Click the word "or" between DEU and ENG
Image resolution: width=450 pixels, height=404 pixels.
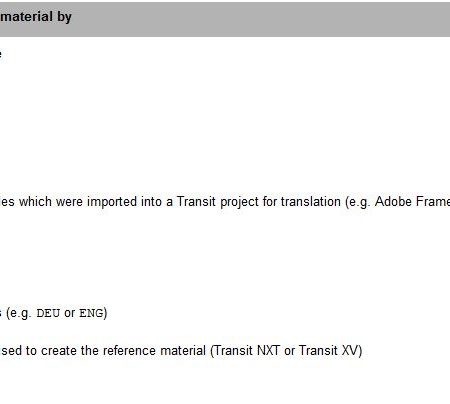coord(69,313)
